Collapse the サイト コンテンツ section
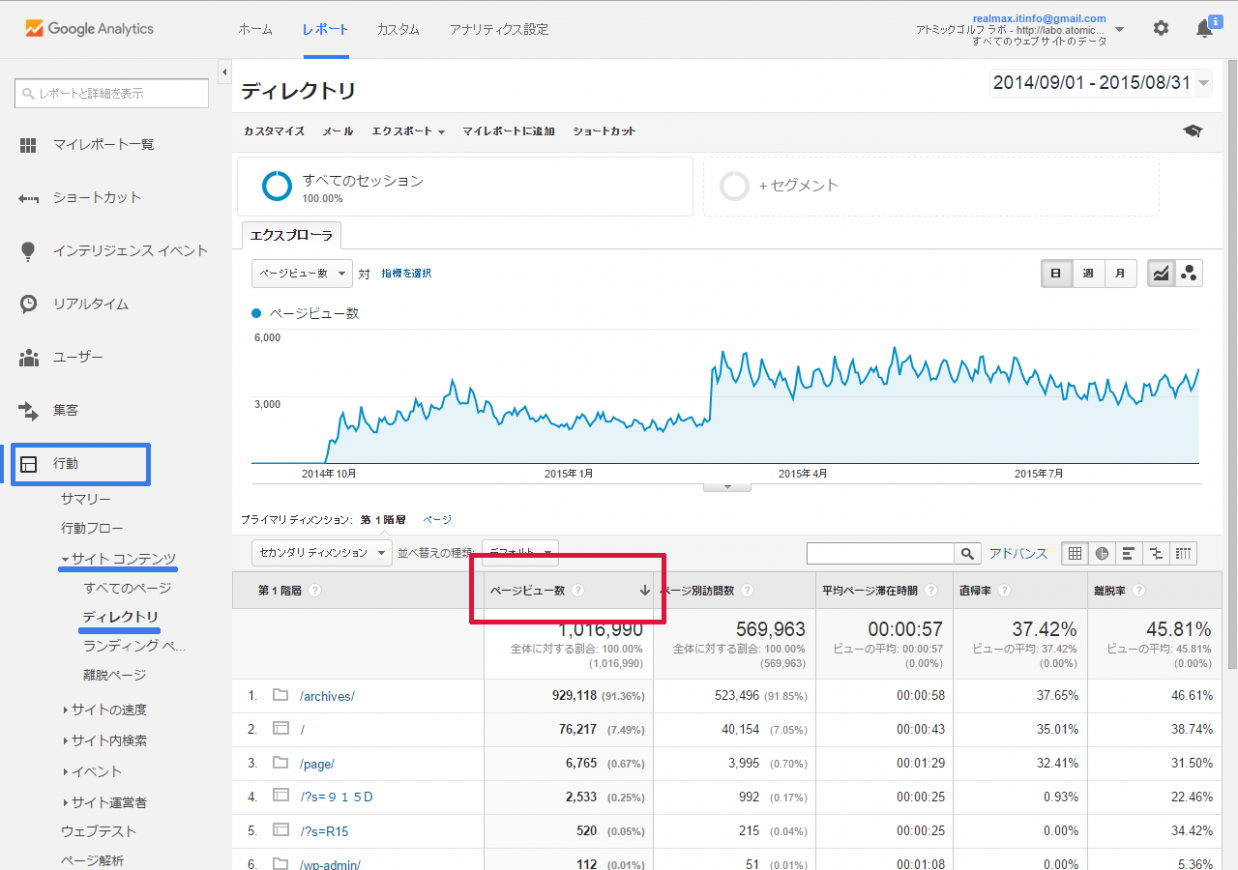 click(118, 559)
